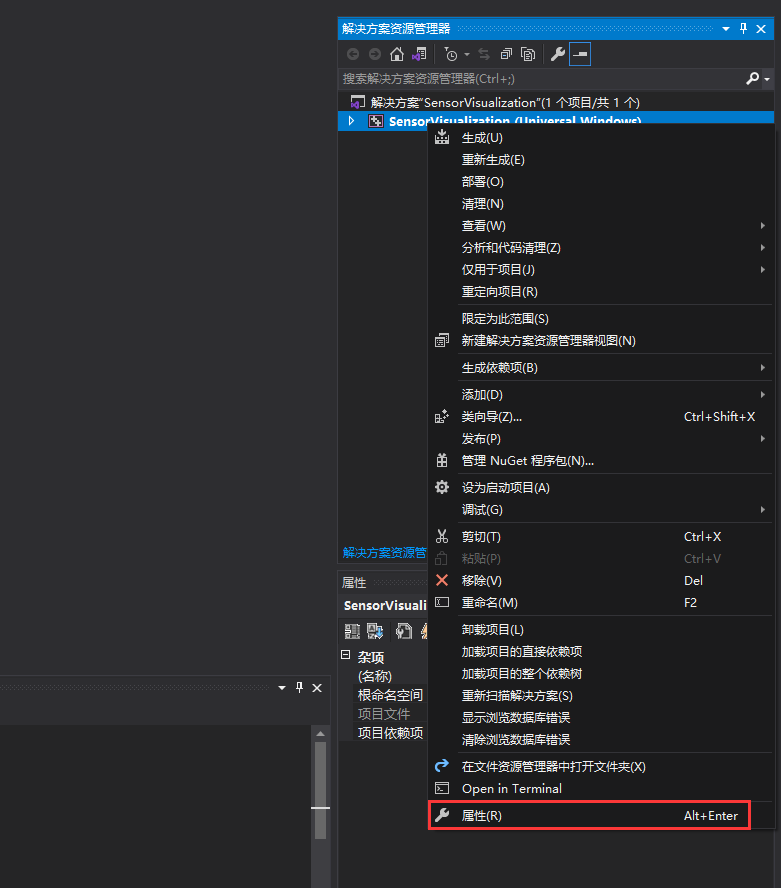Toggle the Preview Selected Items button

point(580,54)
